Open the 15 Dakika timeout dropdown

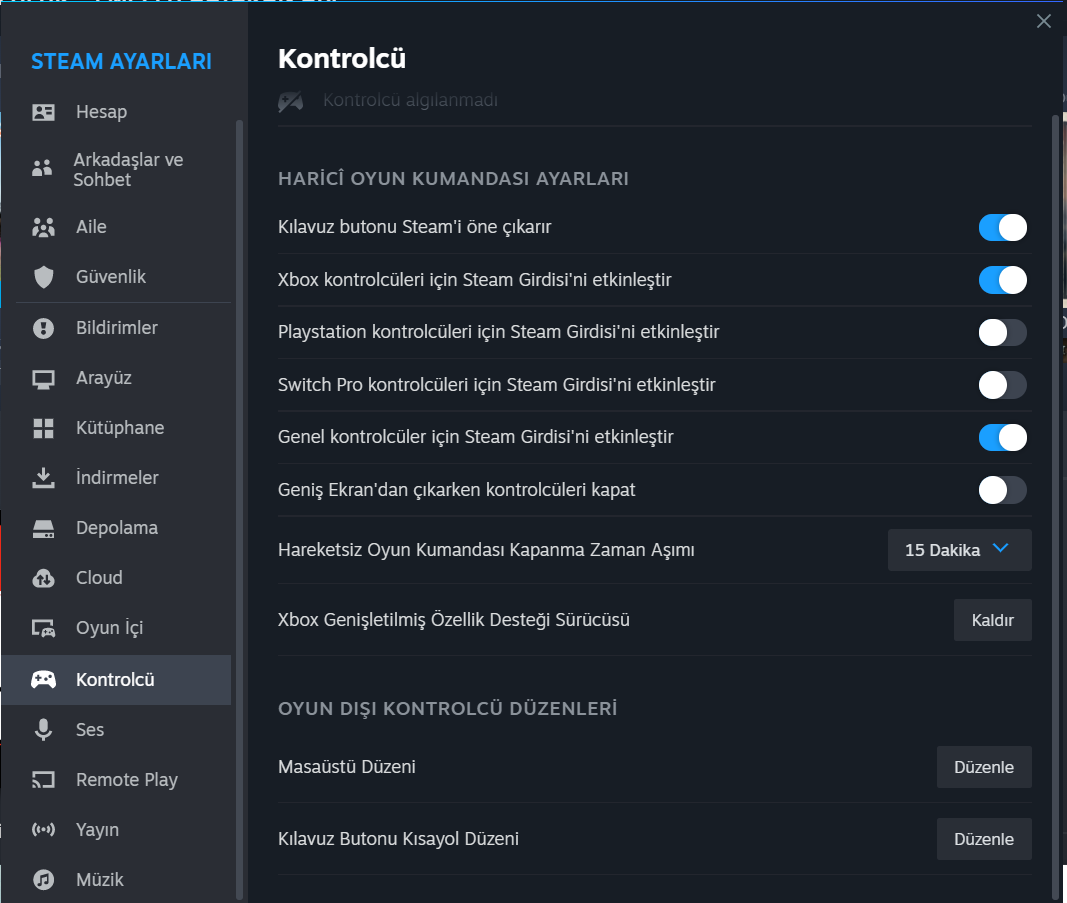(x=959, y=550)
